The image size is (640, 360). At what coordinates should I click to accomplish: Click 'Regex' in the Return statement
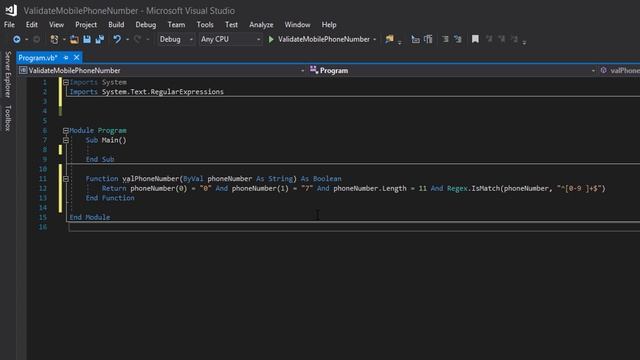pos(457,188)
